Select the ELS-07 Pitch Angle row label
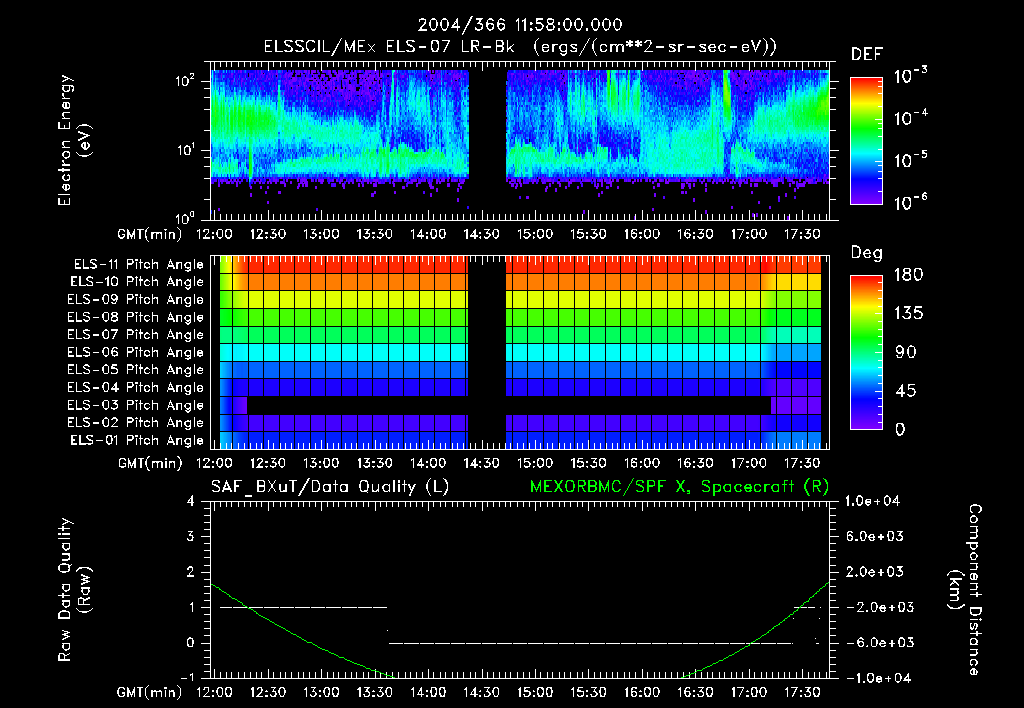The height and width of the screenshot is (708, 1024). [136, 334]
